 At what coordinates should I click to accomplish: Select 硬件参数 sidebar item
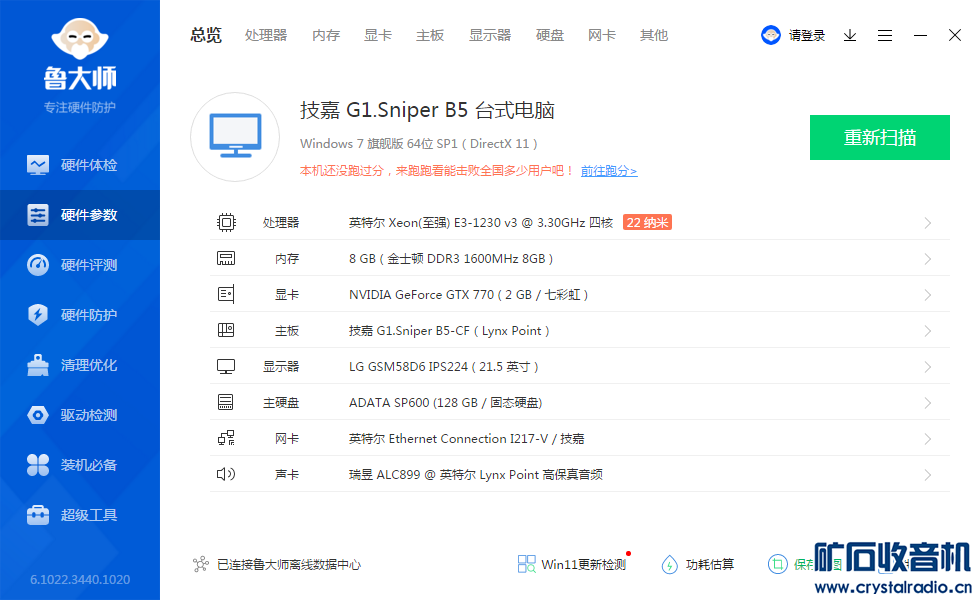point(80,215)
